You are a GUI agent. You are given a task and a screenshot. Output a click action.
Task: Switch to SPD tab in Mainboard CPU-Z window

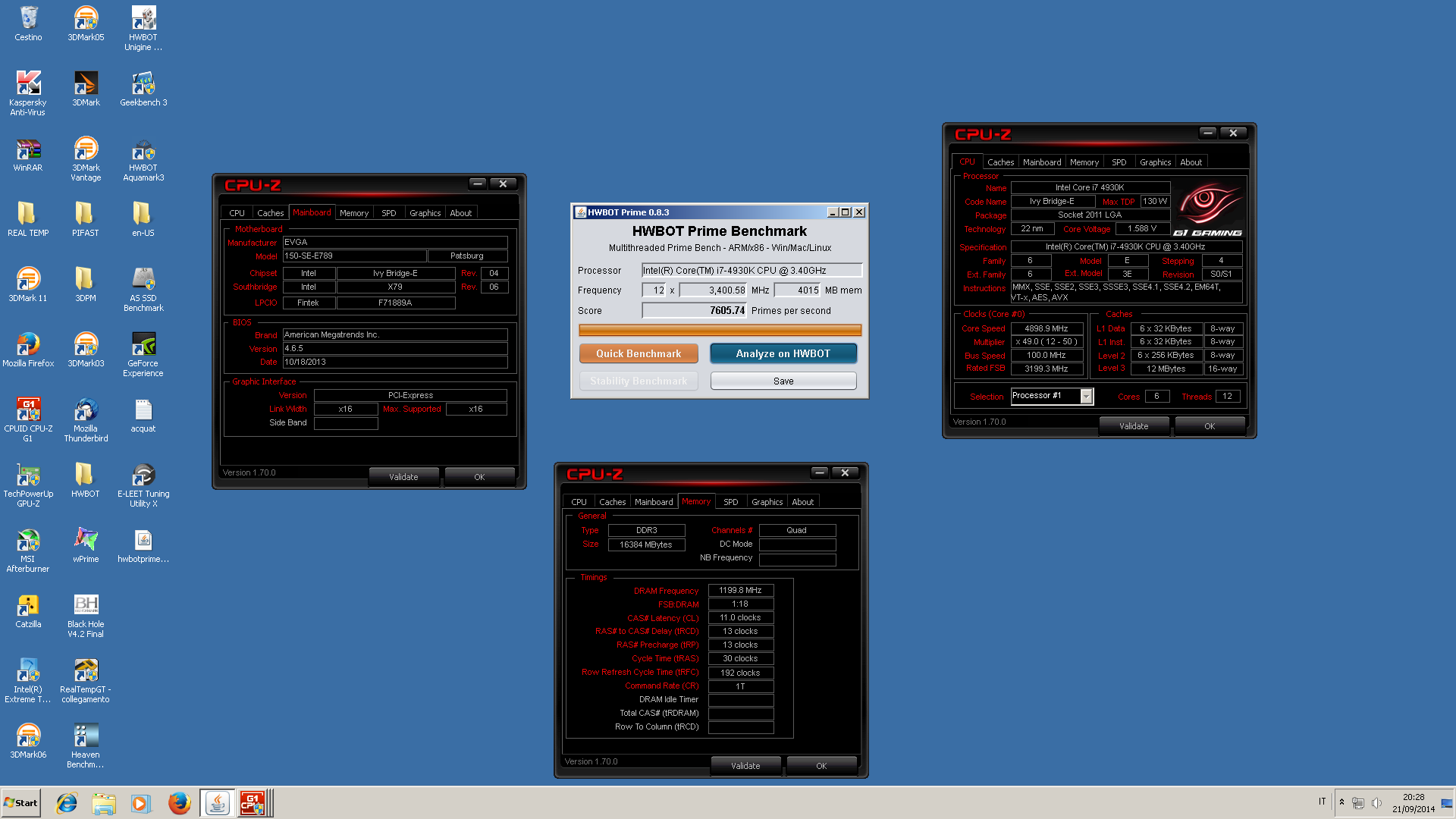pos(389,213)
